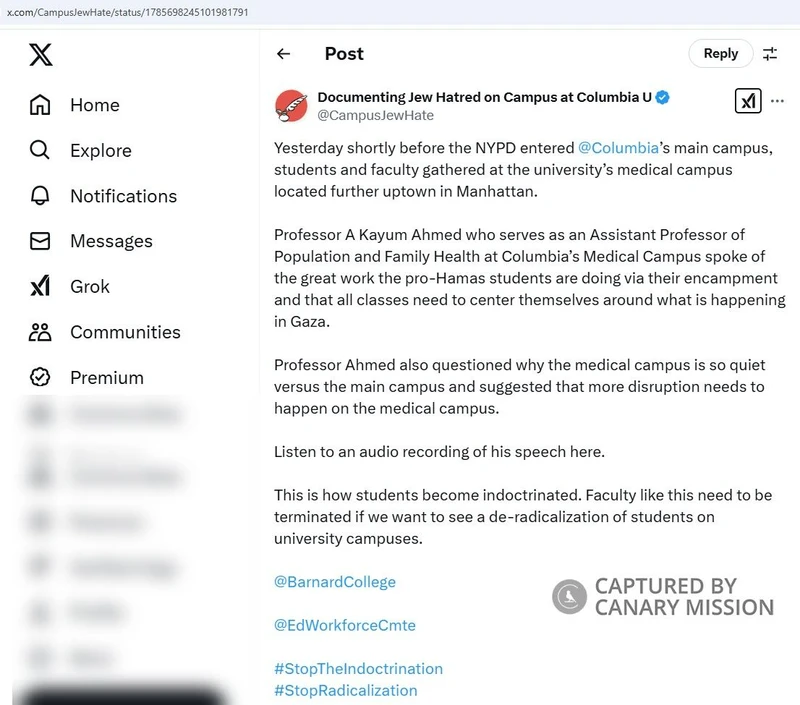Click Grok explain-post button on post

[x=748, y=100]
